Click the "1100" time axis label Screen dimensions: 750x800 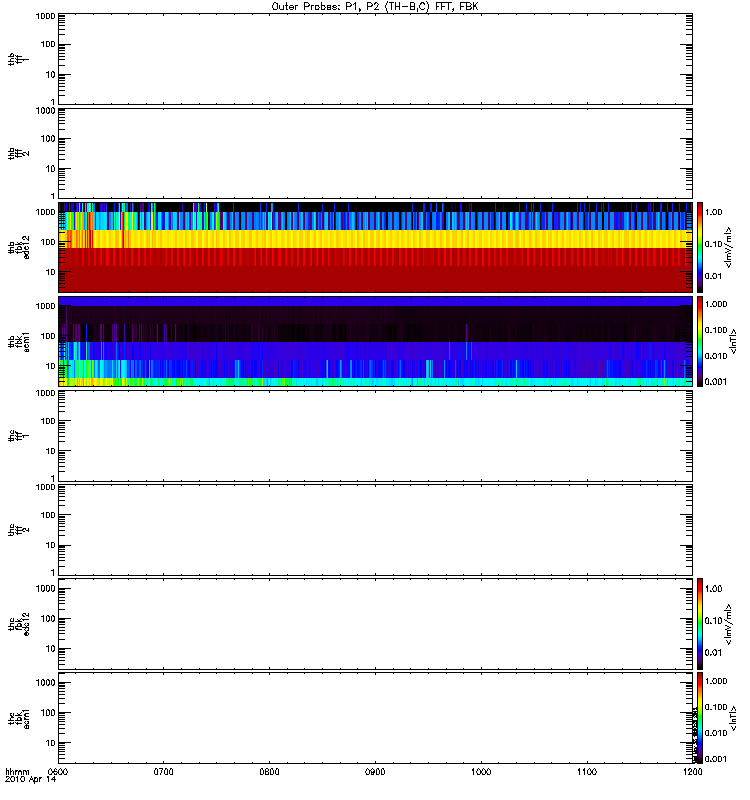(x=587, y=772)
